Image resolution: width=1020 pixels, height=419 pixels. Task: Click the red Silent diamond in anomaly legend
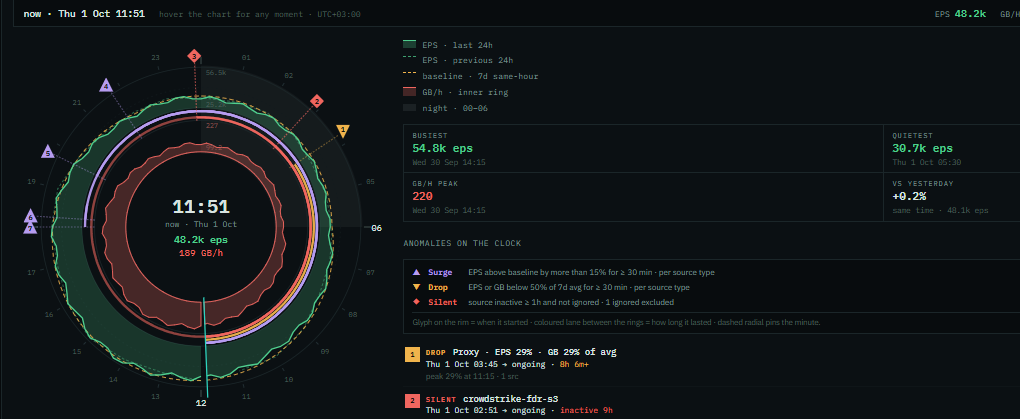point(416,302)
